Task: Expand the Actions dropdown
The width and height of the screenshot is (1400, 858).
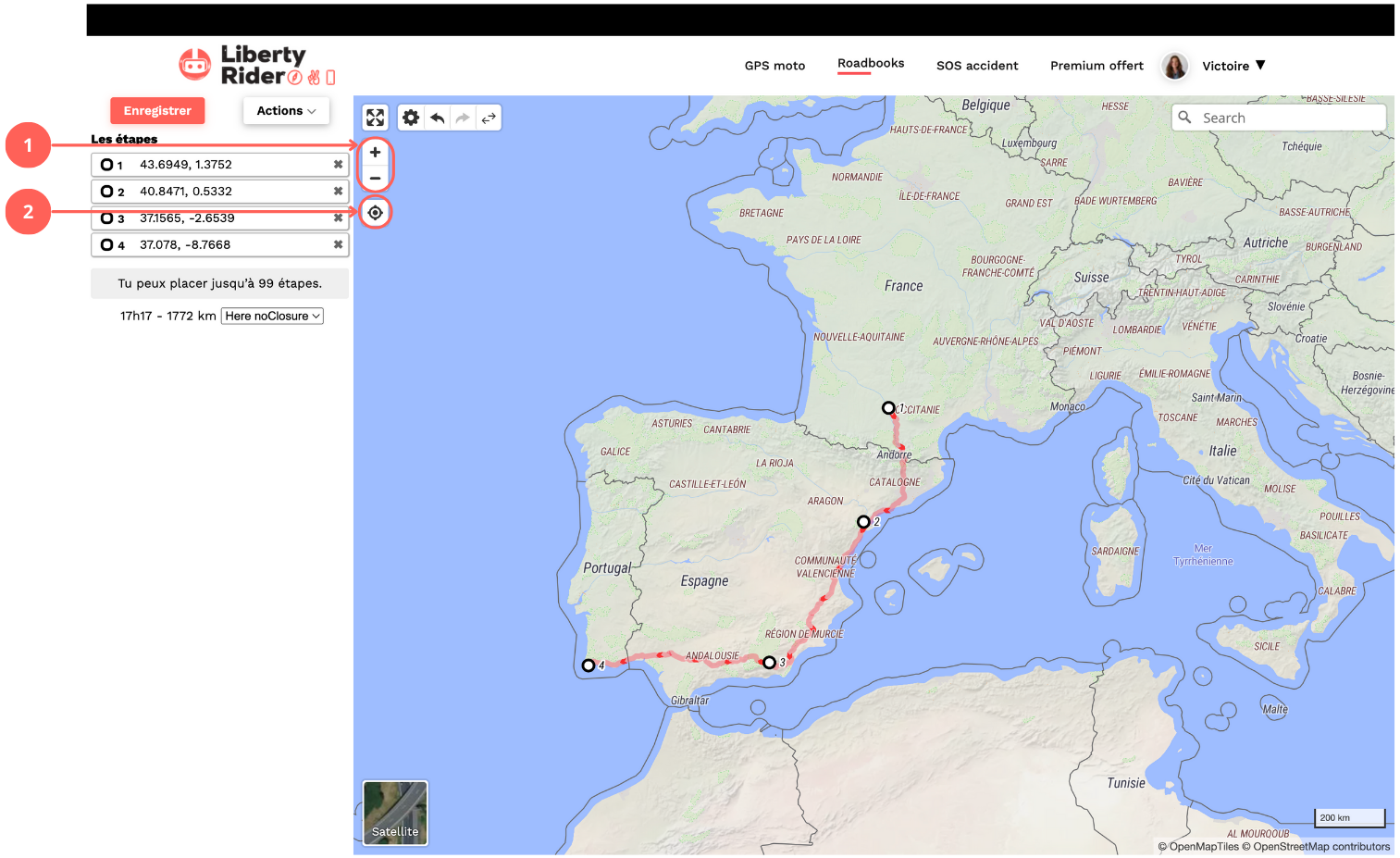Action: click(x=286, y=111)
